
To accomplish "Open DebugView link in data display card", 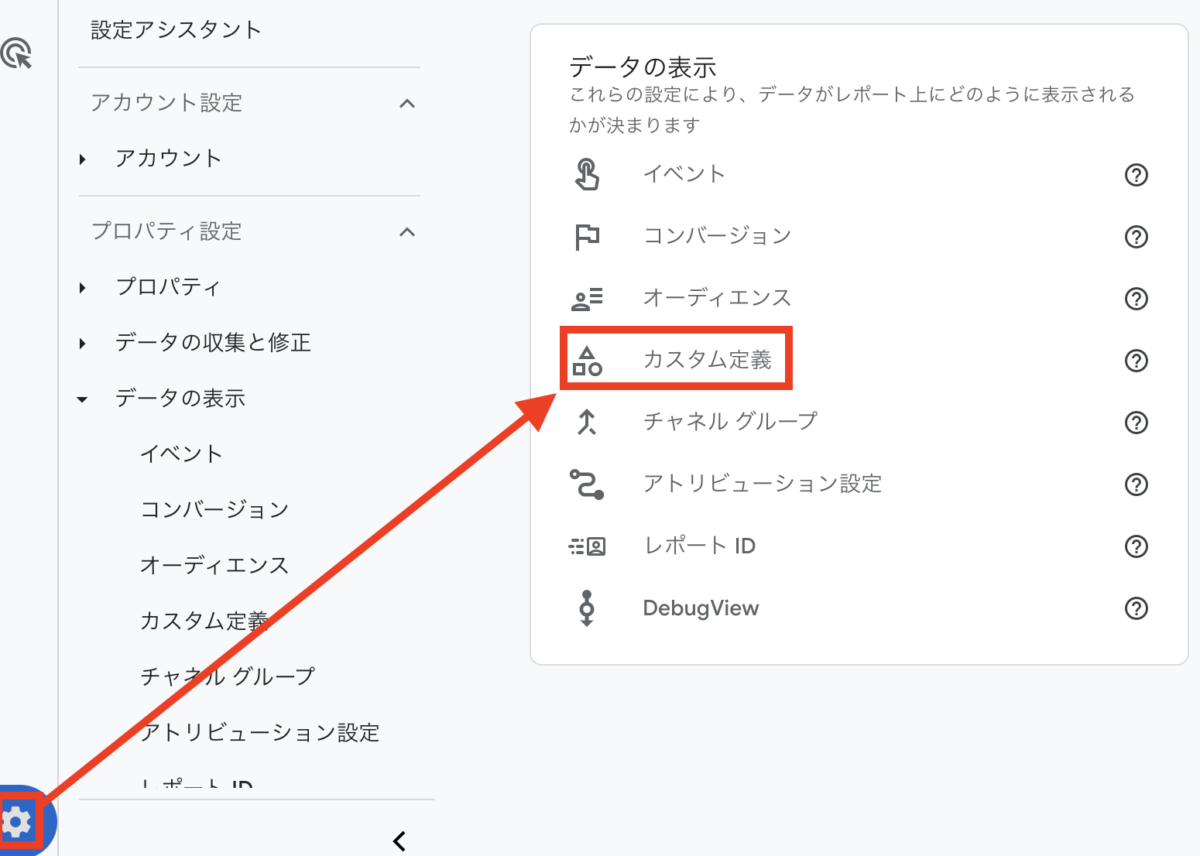I will click(700, 608).
